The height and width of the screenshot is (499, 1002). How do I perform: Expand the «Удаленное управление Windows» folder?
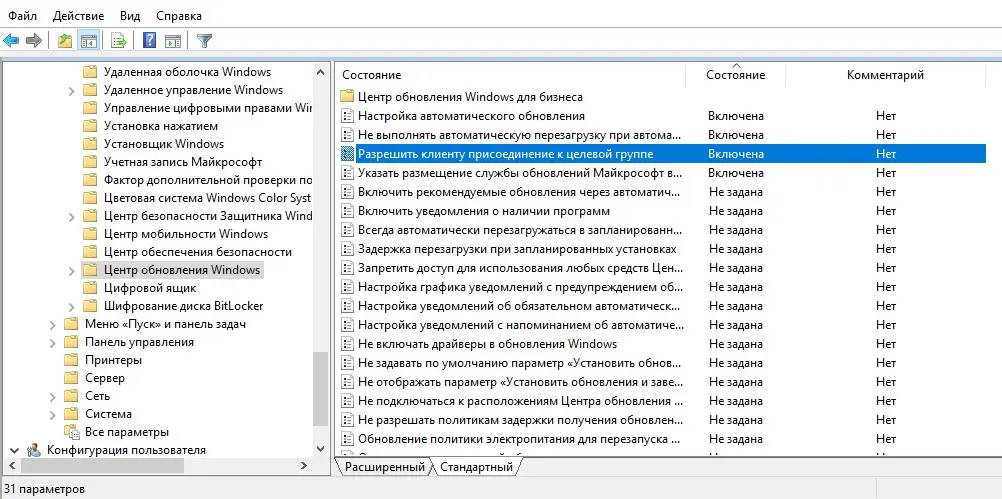[x=72, y=90]
